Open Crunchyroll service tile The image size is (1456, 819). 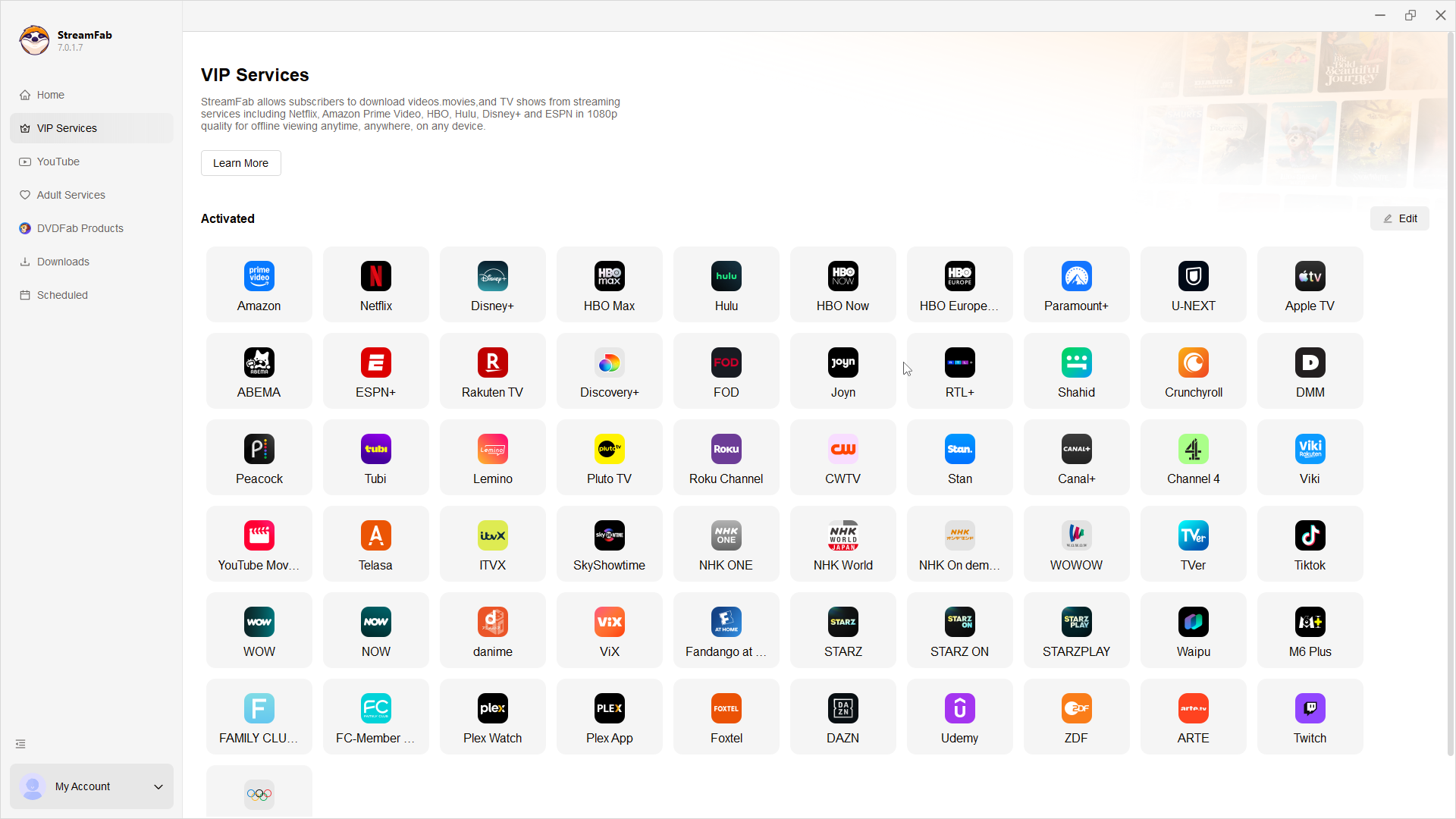point(1193,371)
